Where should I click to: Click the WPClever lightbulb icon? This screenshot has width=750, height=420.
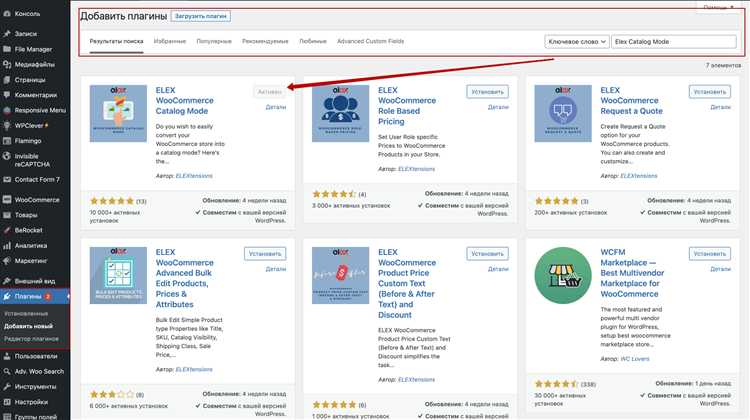tap(7, 126)
